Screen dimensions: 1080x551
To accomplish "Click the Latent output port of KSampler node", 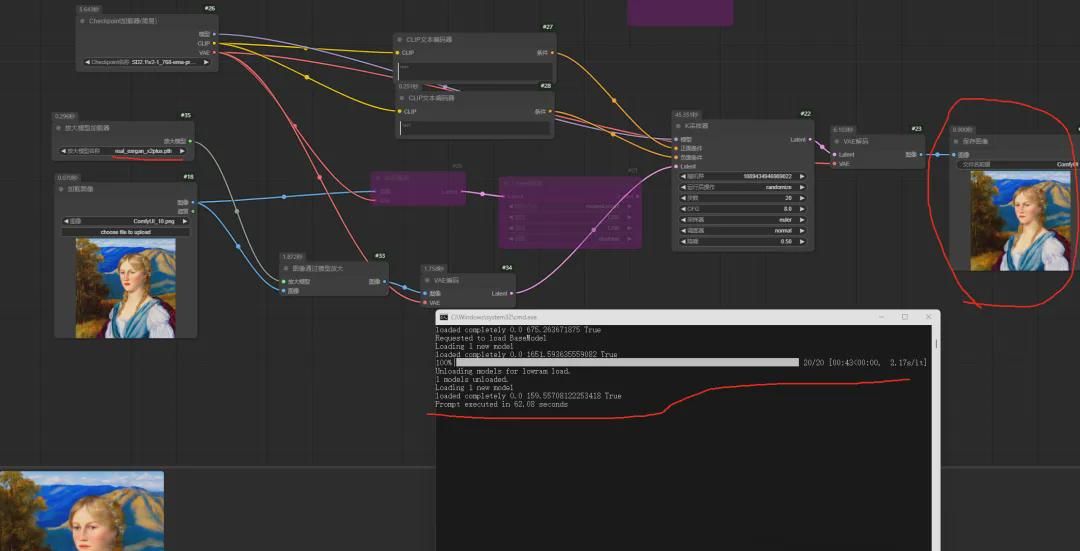I will click(809, 140).
